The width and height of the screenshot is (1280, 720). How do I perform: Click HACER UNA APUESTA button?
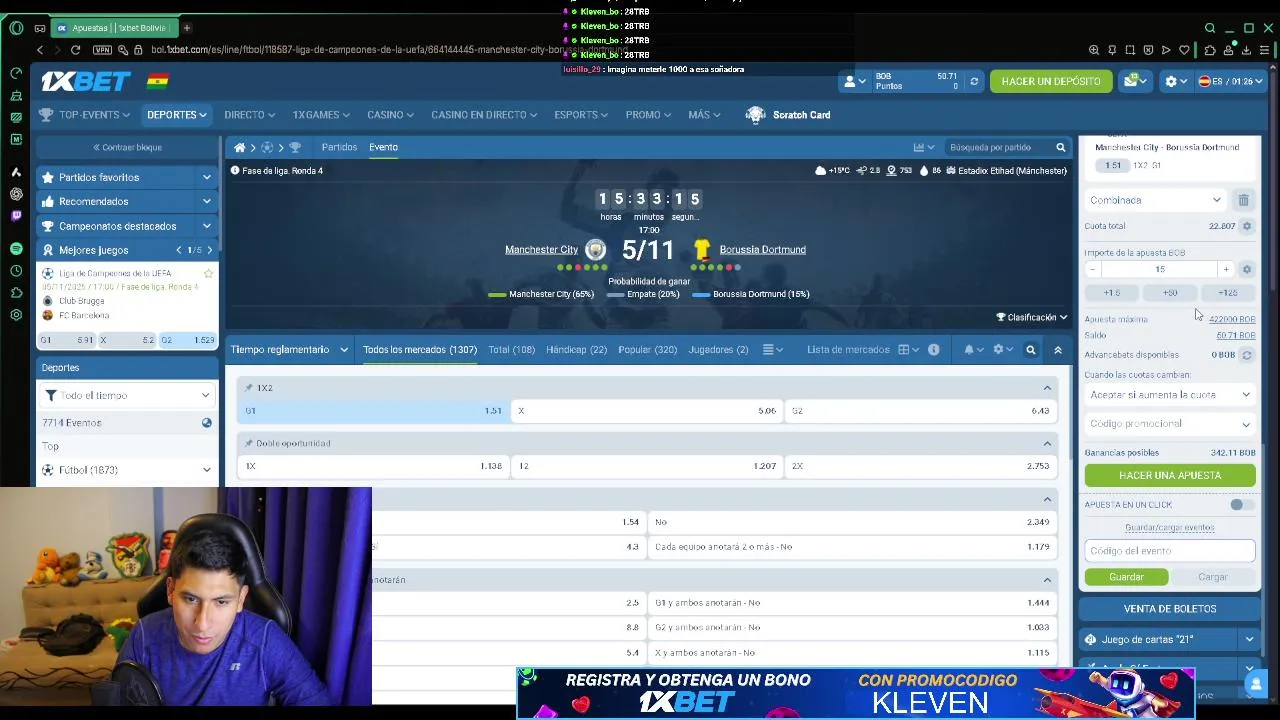(1170, 476)
